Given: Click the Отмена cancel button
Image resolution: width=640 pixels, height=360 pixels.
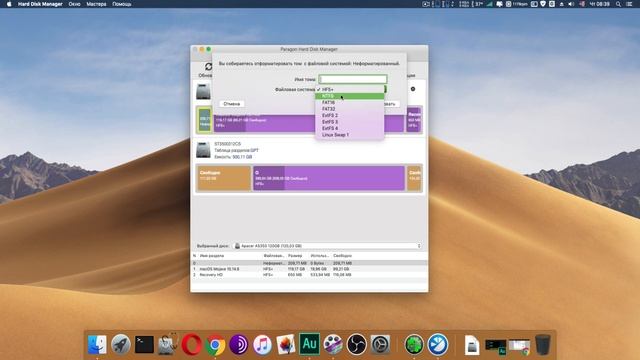Looking at the screenshot, I should [232, 104].
